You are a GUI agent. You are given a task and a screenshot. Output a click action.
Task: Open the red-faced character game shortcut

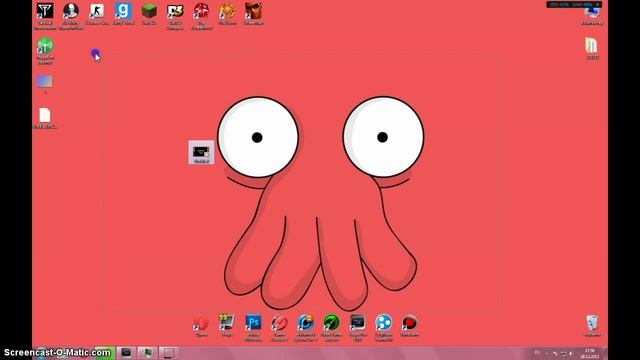253,14
